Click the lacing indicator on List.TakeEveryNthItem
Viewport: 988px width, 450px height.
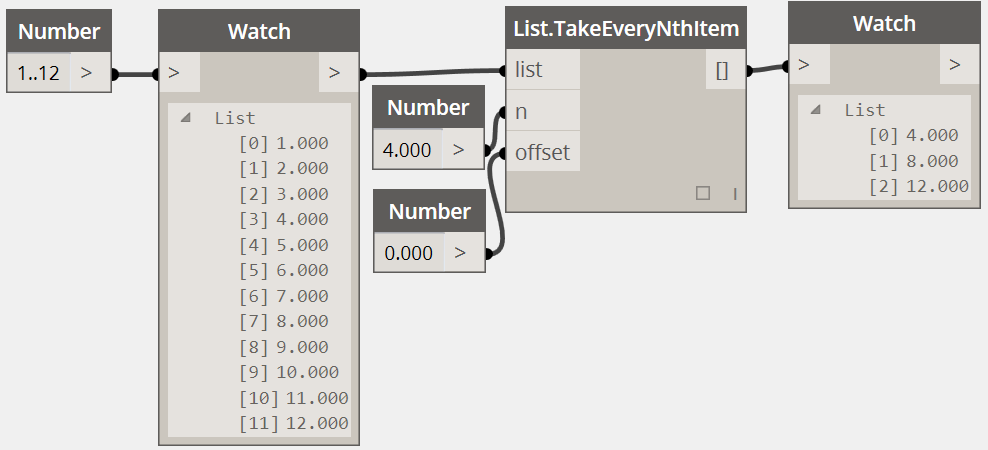(x=735, y=194)
